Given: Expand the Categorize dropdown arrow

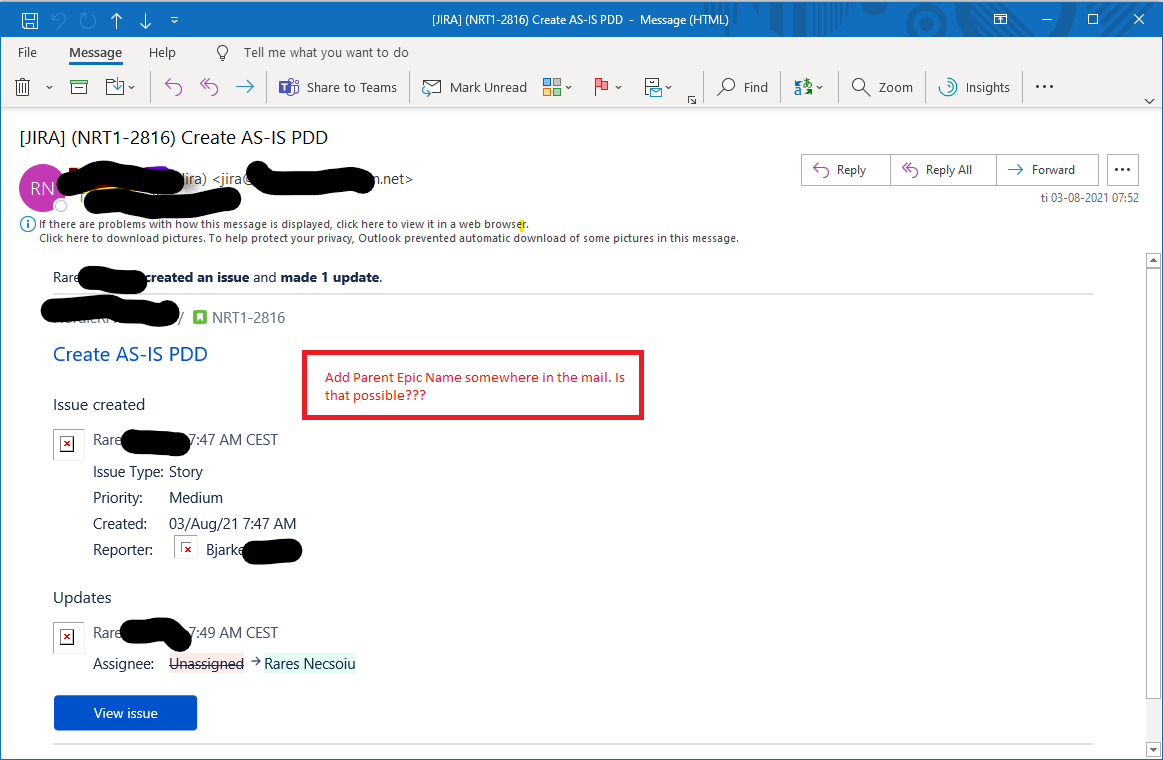Looking at the screenshot, I should [x=569, y=87].
